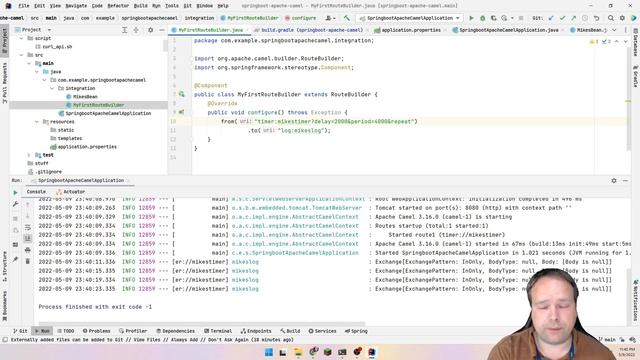Open the File menu
This screenshot has width=640, height=360.
(24, 6)
